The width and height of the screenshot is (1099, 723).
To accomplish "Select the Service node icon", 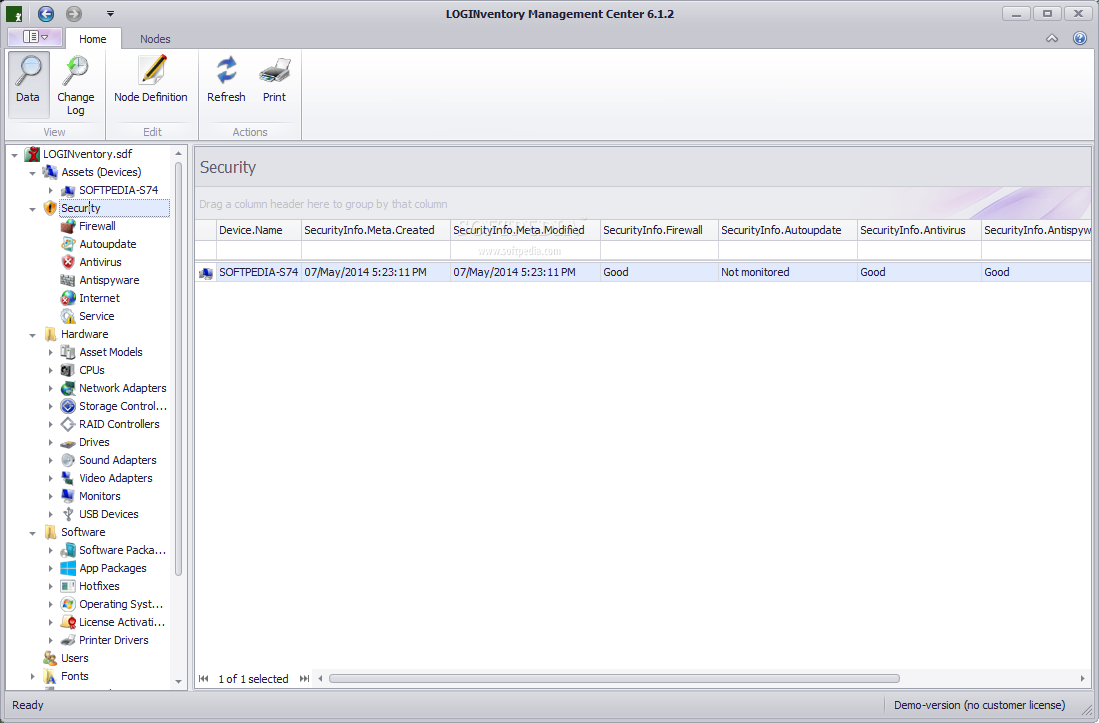I will [68, 316].
